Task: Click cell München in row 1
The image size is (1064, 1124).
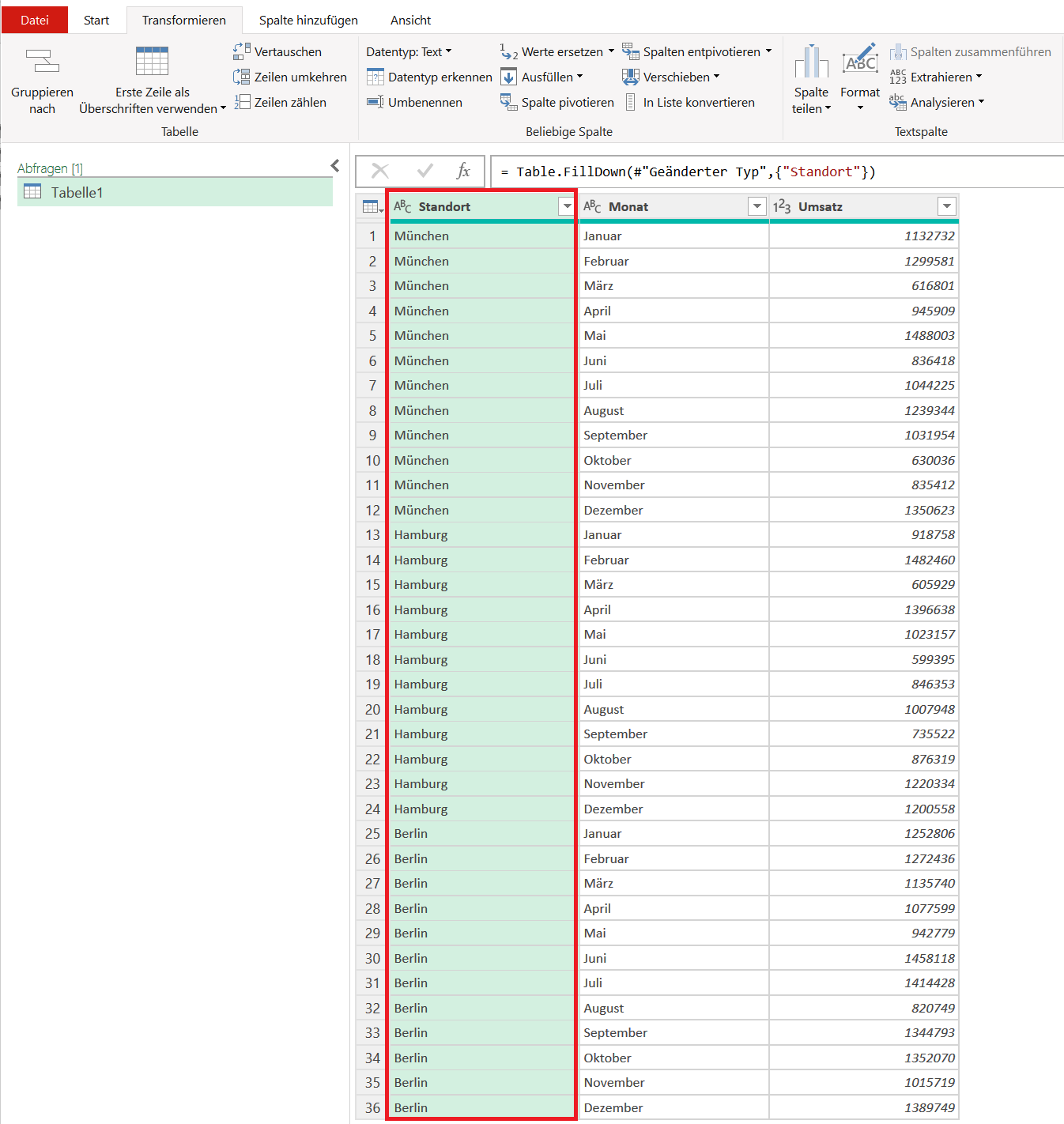Action: tap(481, 236)
